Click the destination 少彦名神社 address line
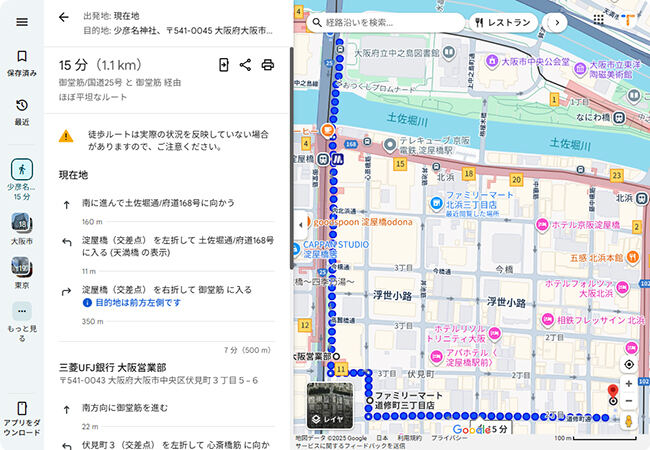 [x=178, y=31]
